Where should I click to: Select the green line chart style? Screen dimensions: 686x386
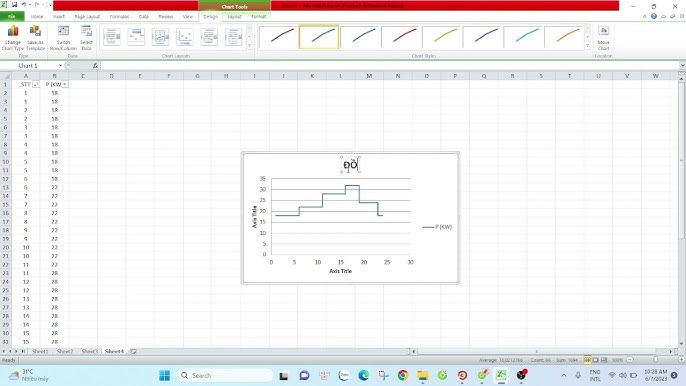coord(442,37)
